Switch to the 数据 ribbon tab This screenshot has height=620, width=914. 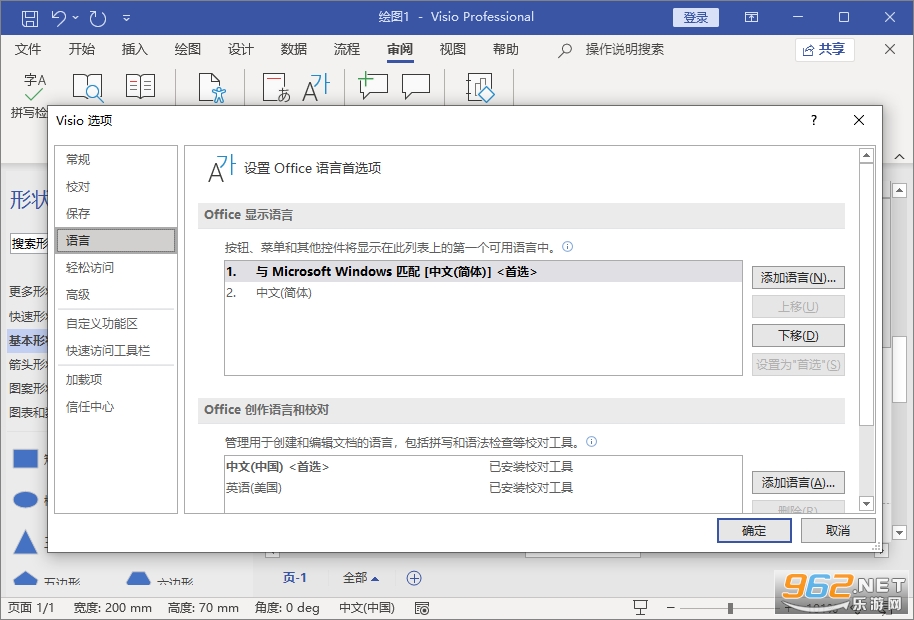(294, 50)
